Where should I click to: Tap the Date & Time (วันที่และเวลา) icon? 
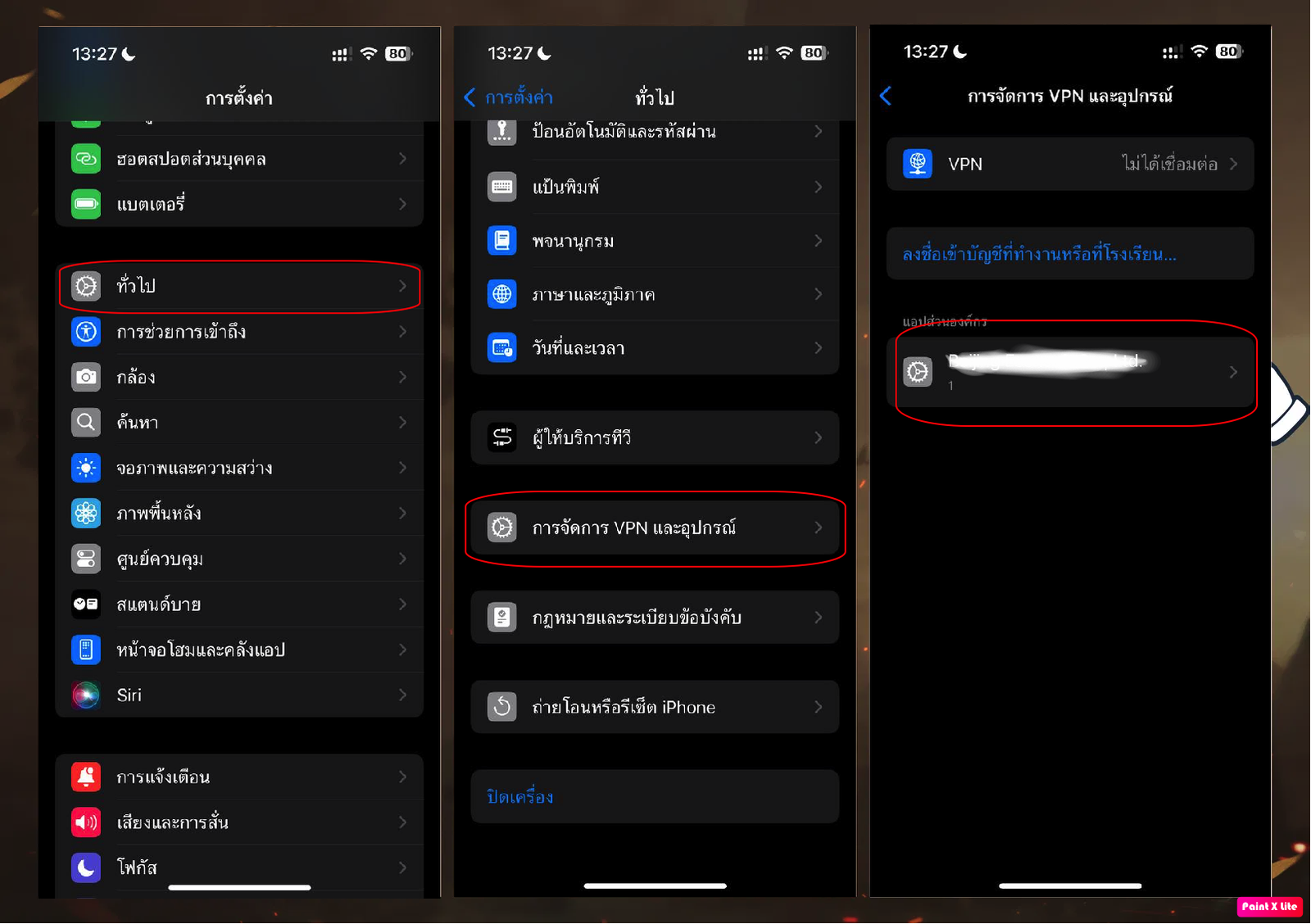[502, 348]
